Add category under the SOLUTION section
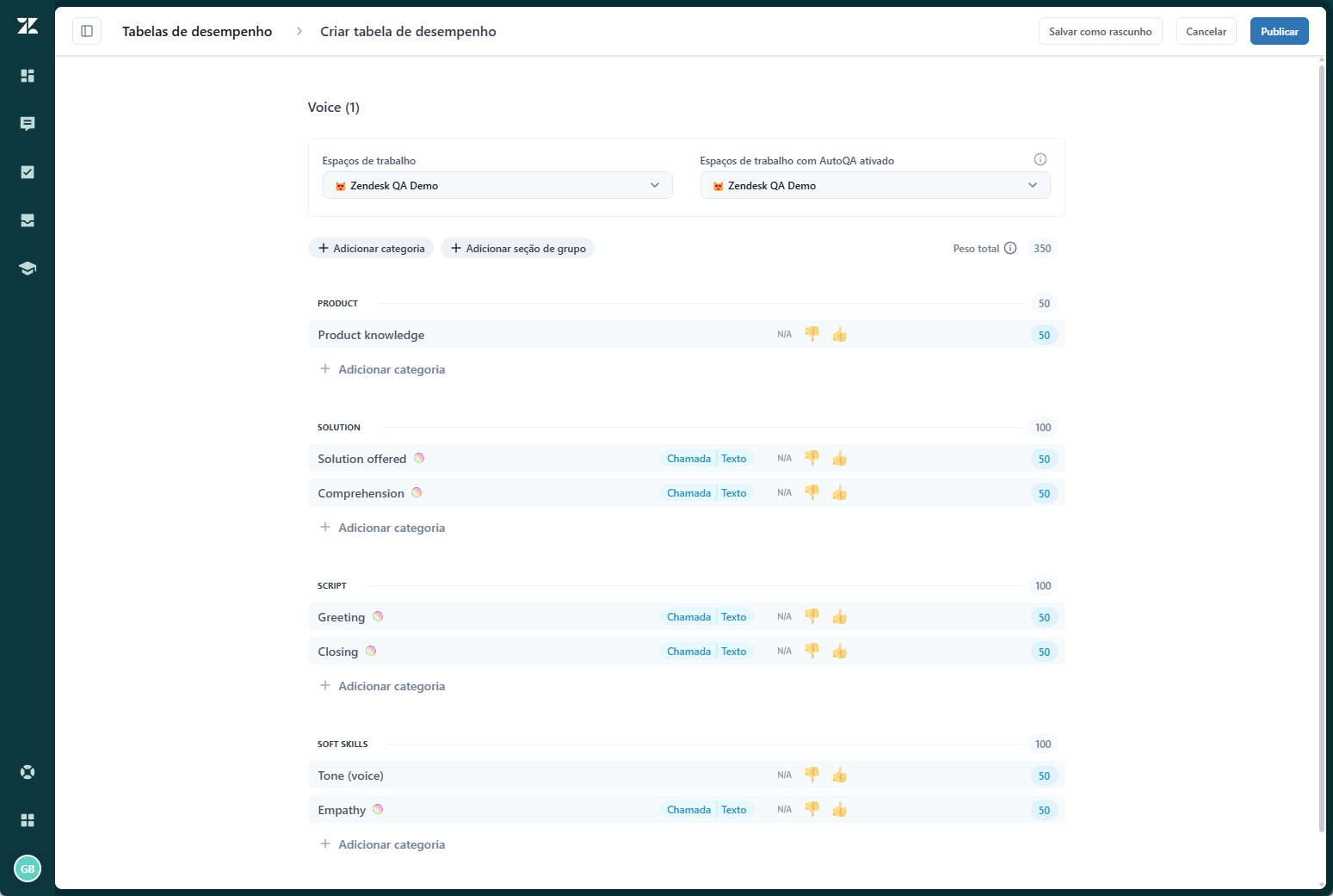 click(382, 528)
